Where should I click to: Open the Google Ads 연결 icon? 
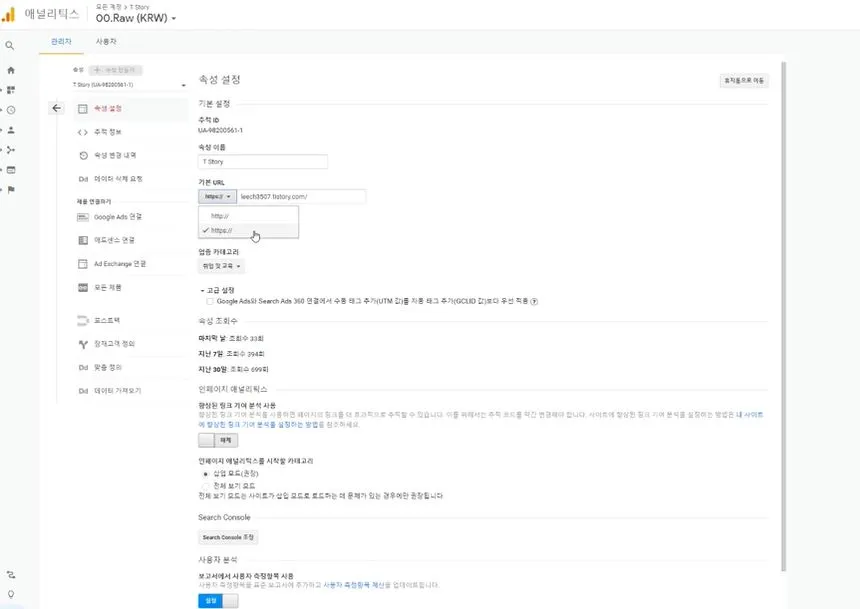83,217
